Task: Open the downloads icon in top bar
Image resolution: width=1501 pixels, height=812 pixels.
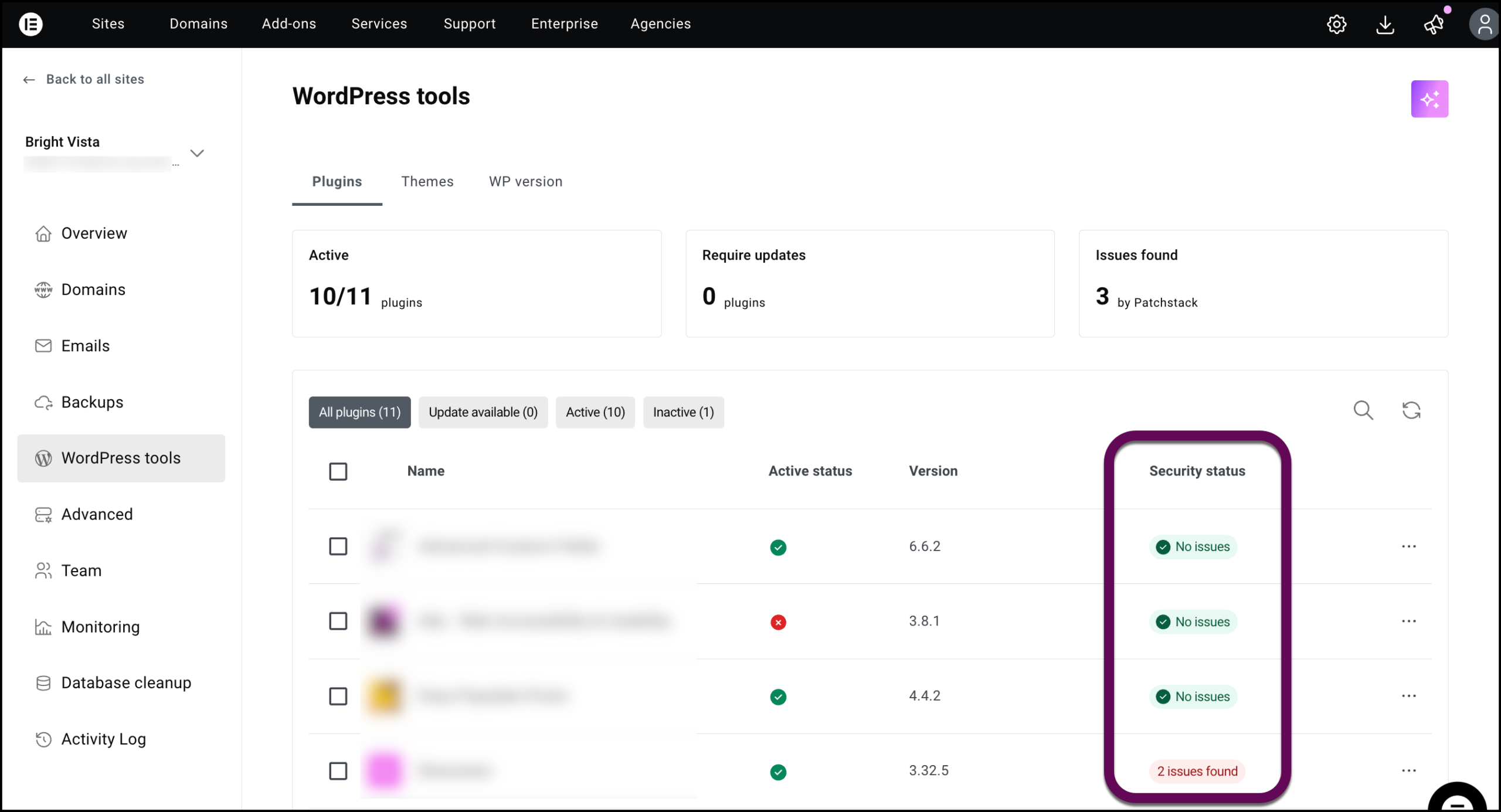Action: tap(1385, 24)
